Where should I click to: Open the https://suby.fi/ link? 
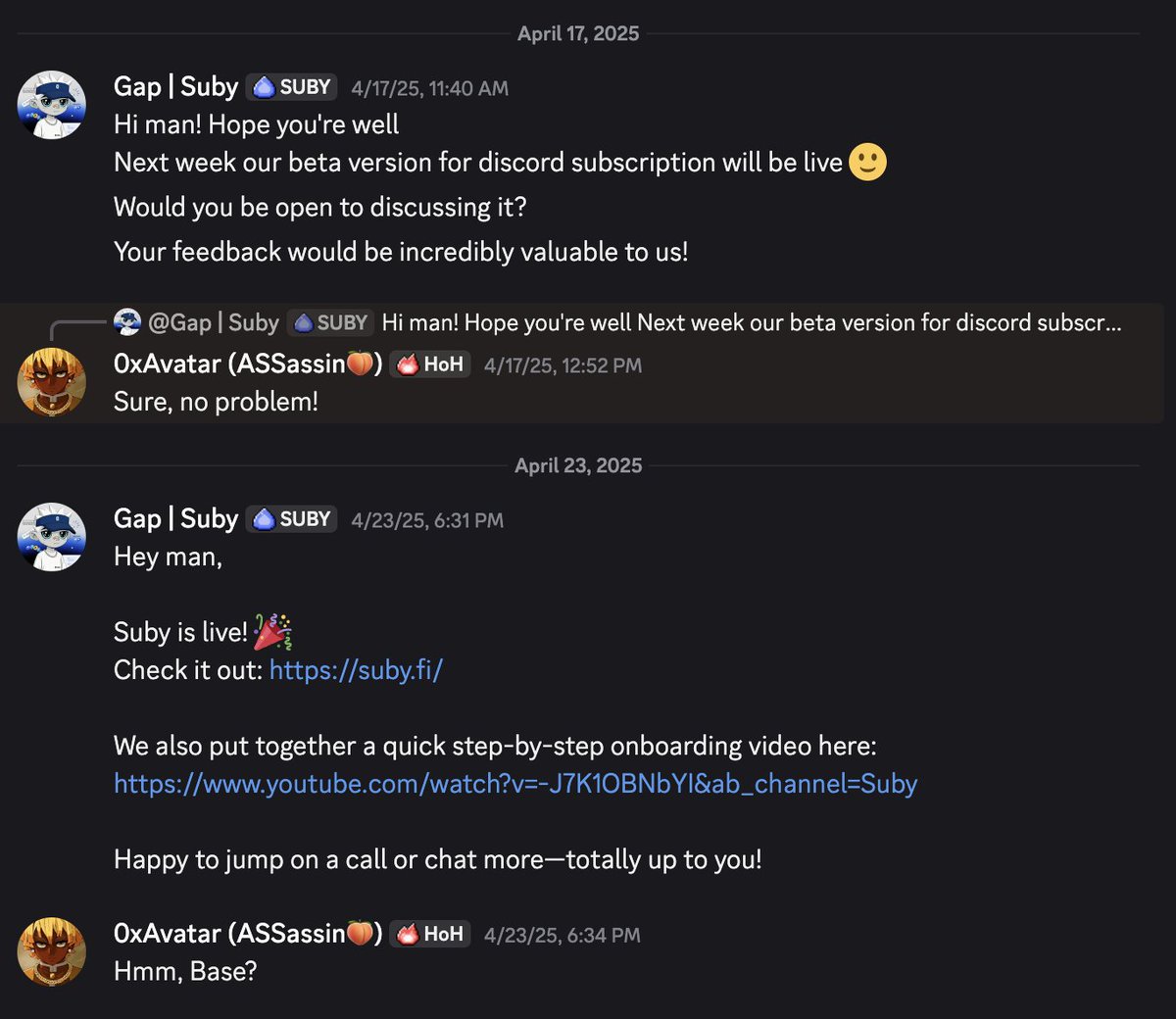tap(356, 670)
